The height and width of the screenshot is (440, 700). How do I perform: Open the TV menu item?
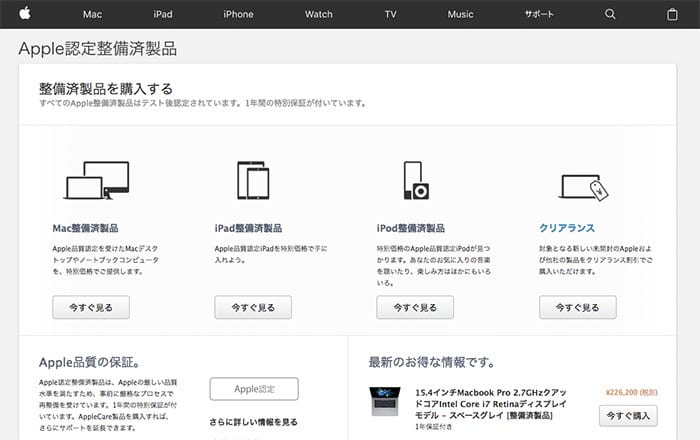pyautogui.click(x=391, y=14)
